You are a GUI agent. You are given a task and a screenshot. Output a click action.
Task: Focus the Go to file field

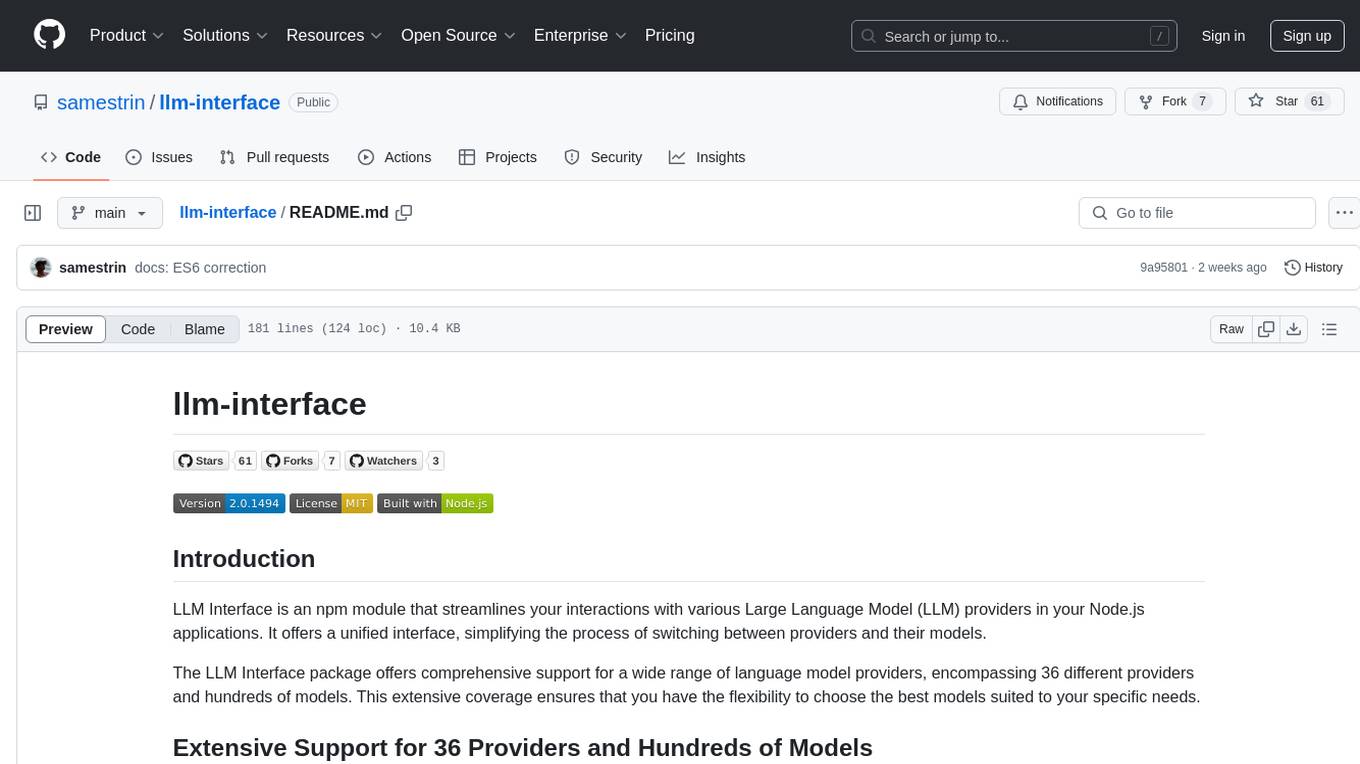pos(1197,213)
